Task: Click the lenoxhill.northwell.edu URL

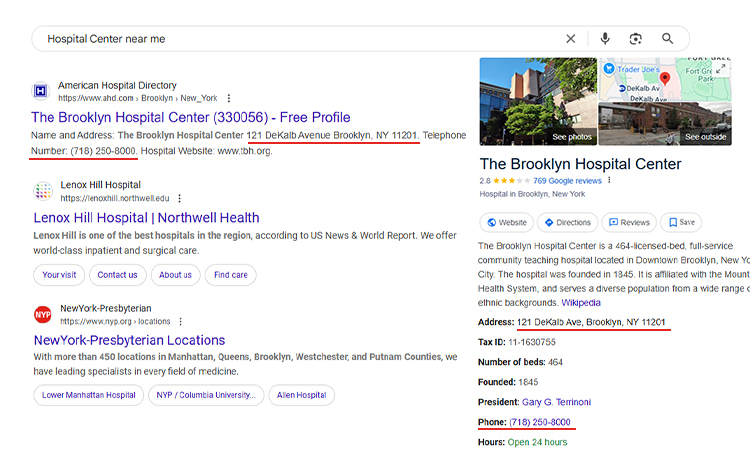Action: [115, 198]
